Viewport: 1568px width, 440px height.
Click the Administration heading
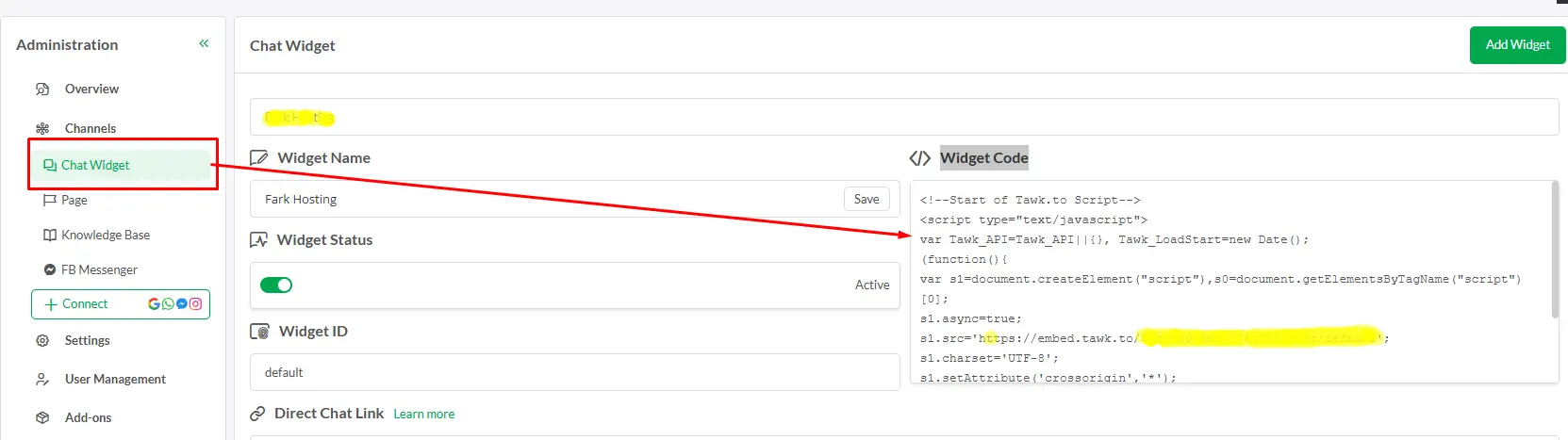click(67, 44)
